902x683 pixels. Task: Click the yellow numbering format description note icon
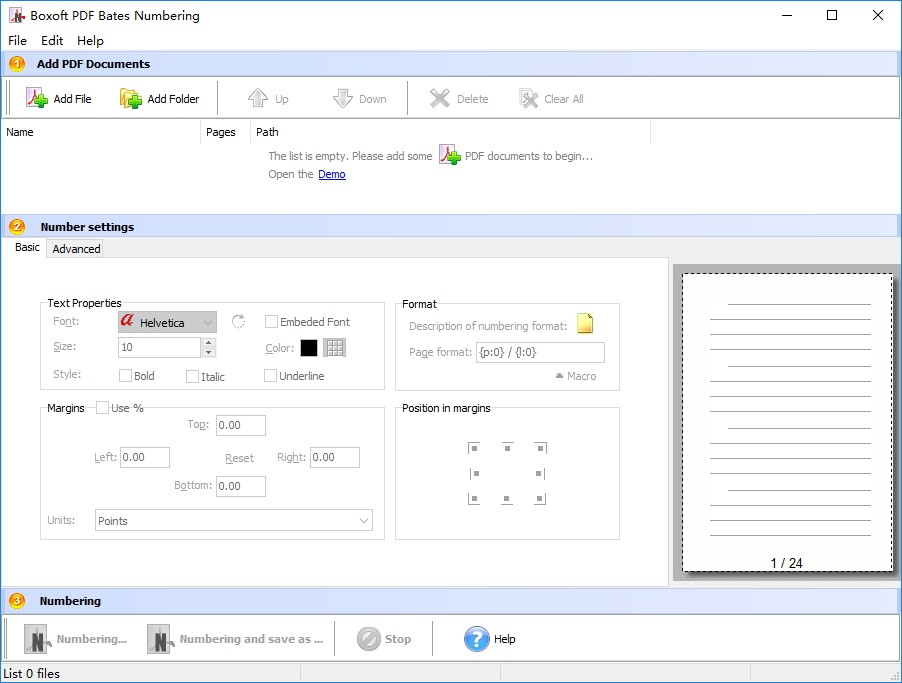585,324
